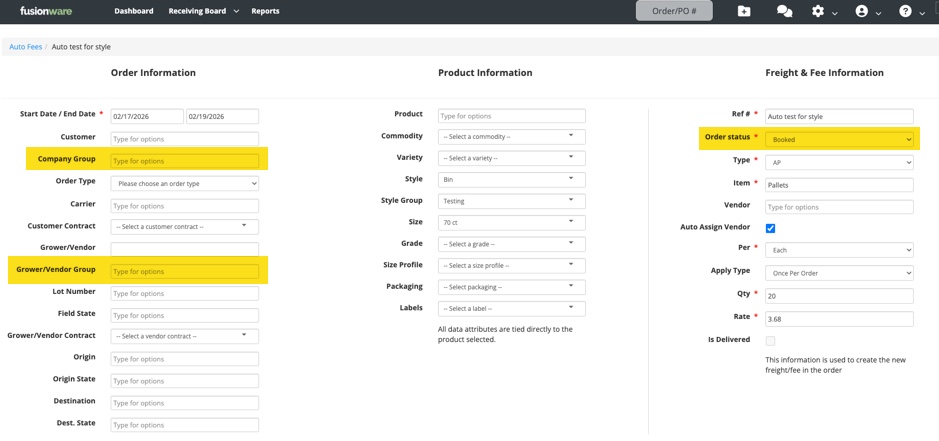Open the settings gear menu
Screen dimensions: 939x441
click(818, 11)
